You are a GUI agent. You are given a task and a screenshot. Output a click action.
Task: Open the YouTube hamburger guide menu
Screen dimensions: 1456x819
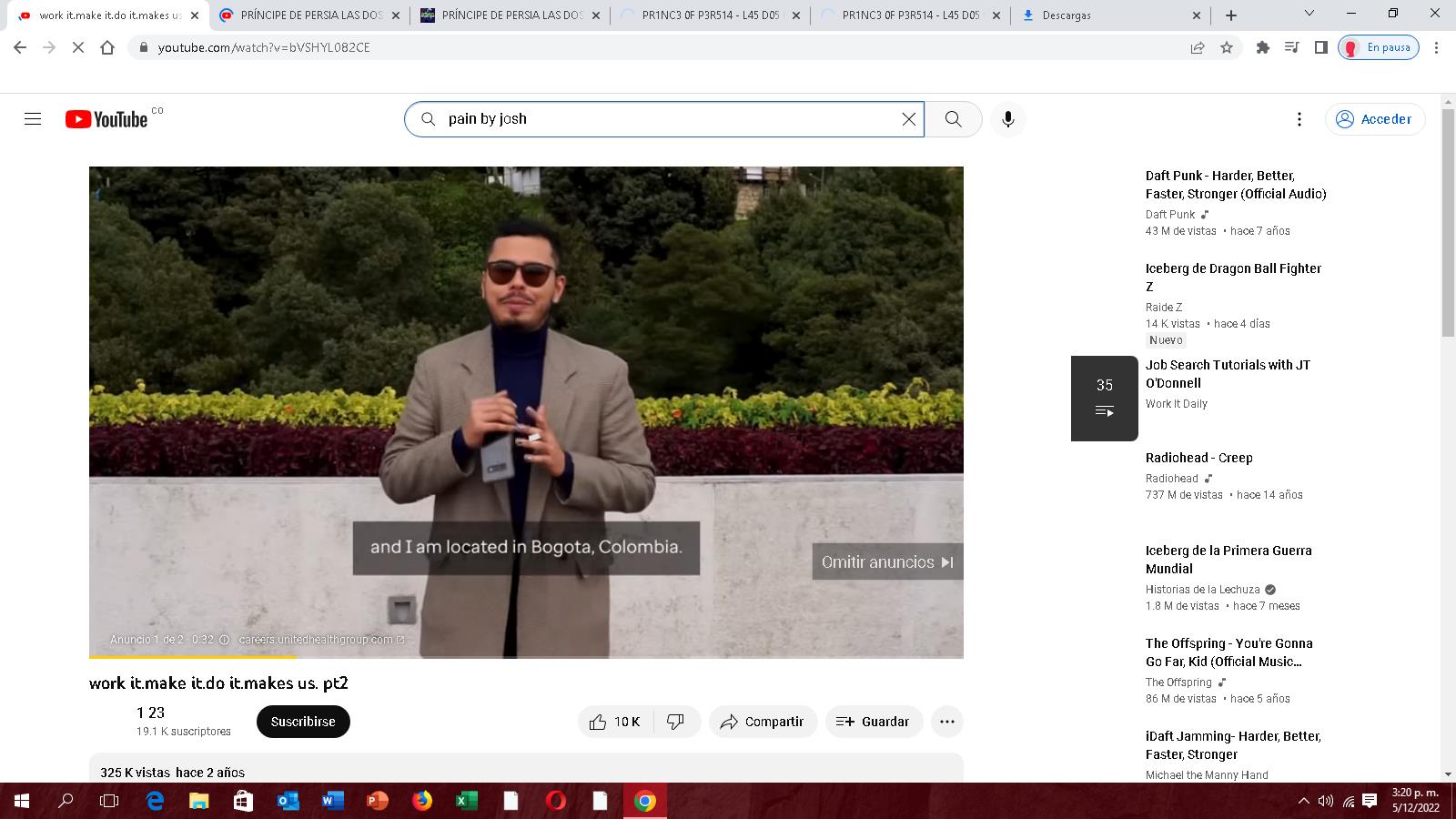tap(33, 119)
